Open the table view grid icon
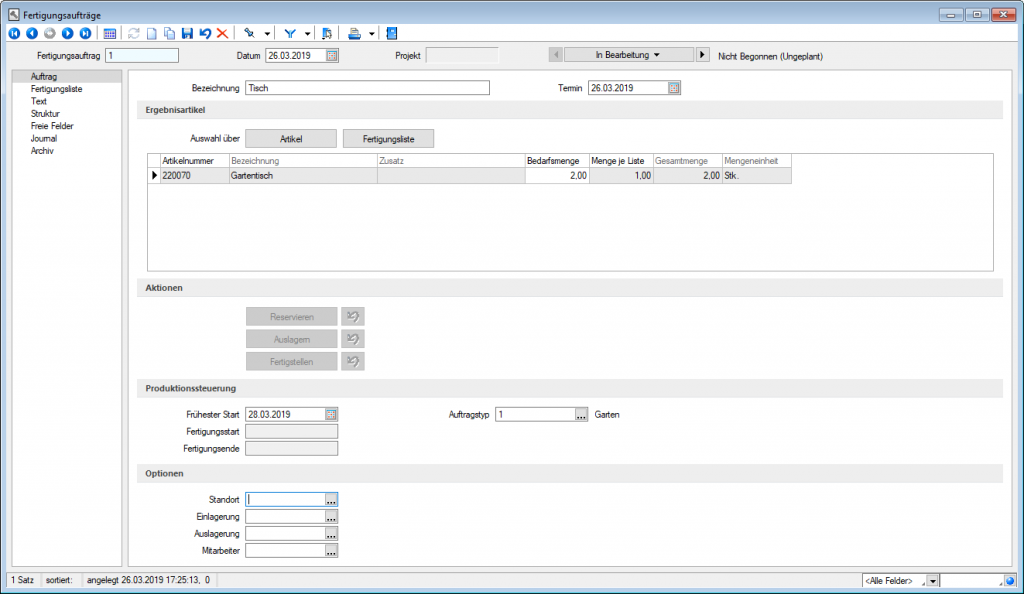 (110, 33)
